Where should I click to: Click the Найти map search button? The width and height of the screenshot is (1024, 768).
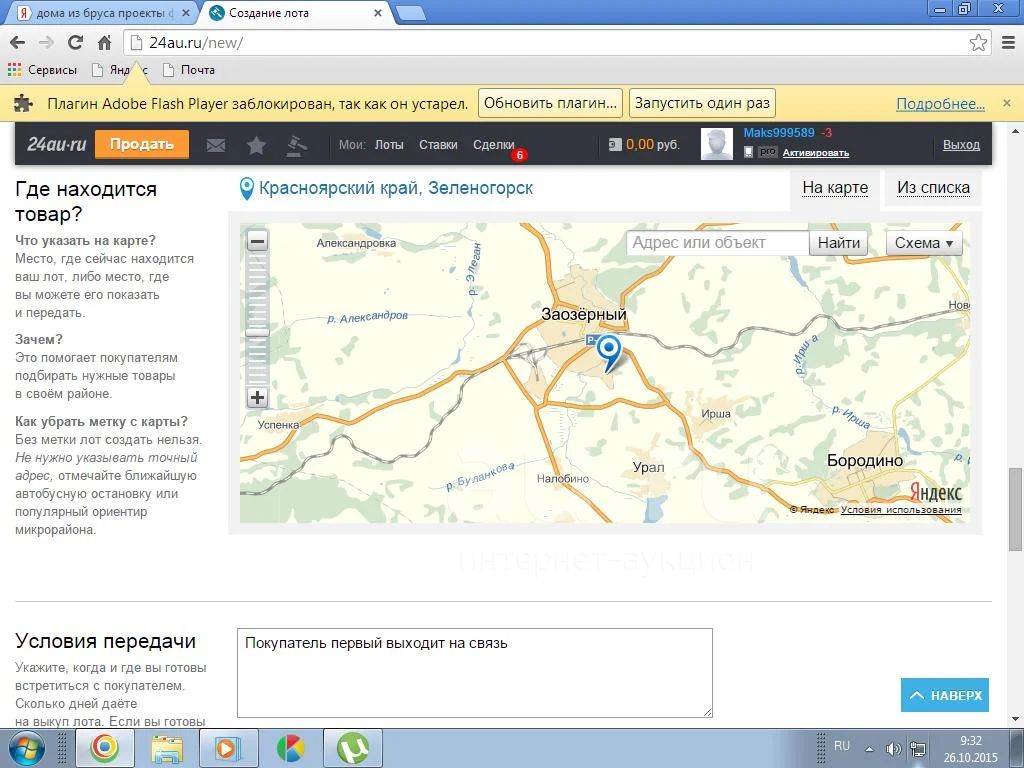click(839, 243)
